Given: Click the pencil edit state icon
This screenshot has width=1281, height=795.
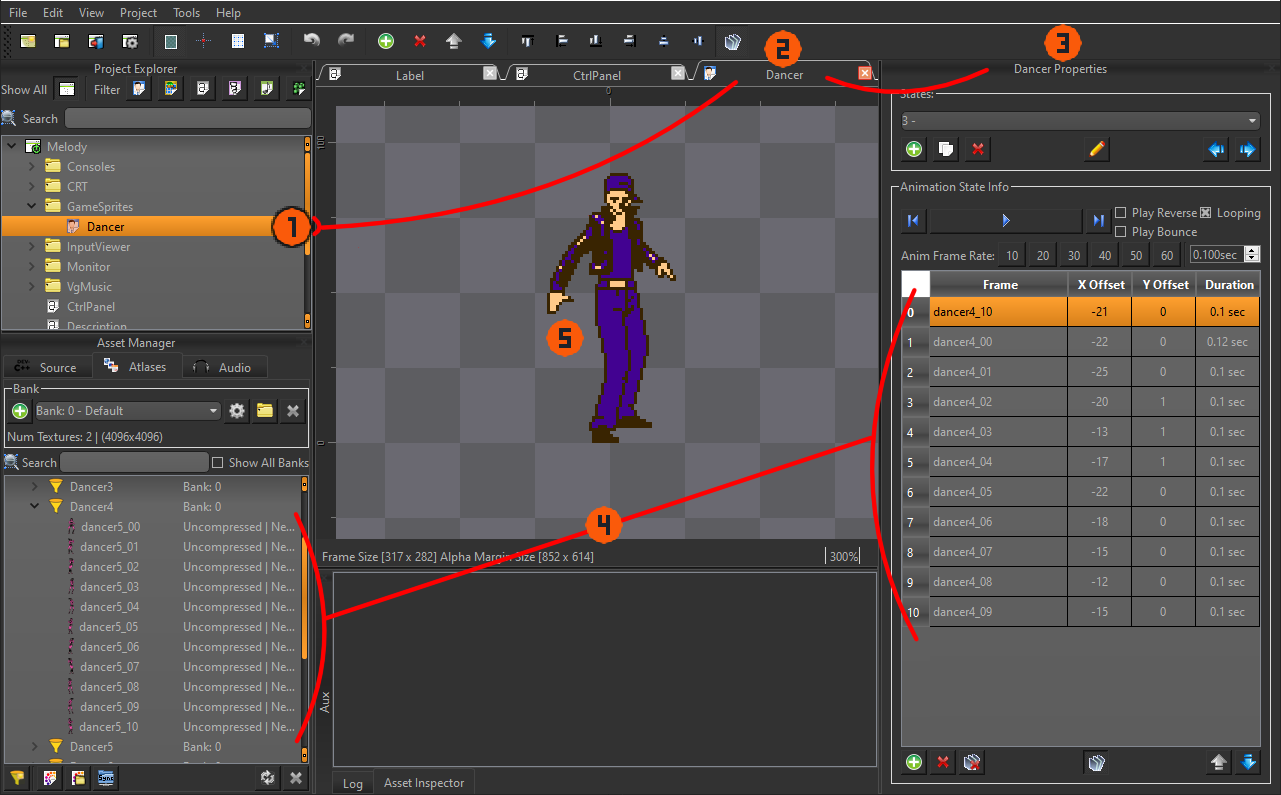Looking at the screenshot, I should click(1097, 150).
